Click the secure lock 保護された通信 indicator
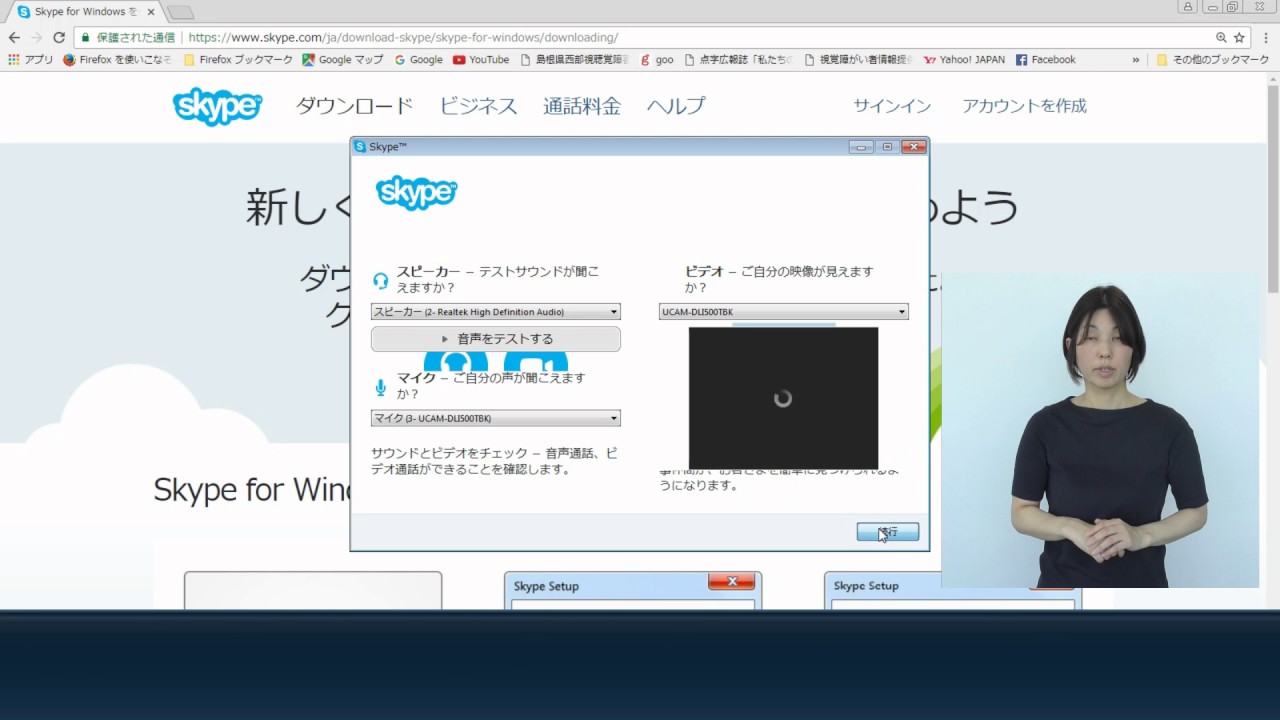 [x=128, y=37]
